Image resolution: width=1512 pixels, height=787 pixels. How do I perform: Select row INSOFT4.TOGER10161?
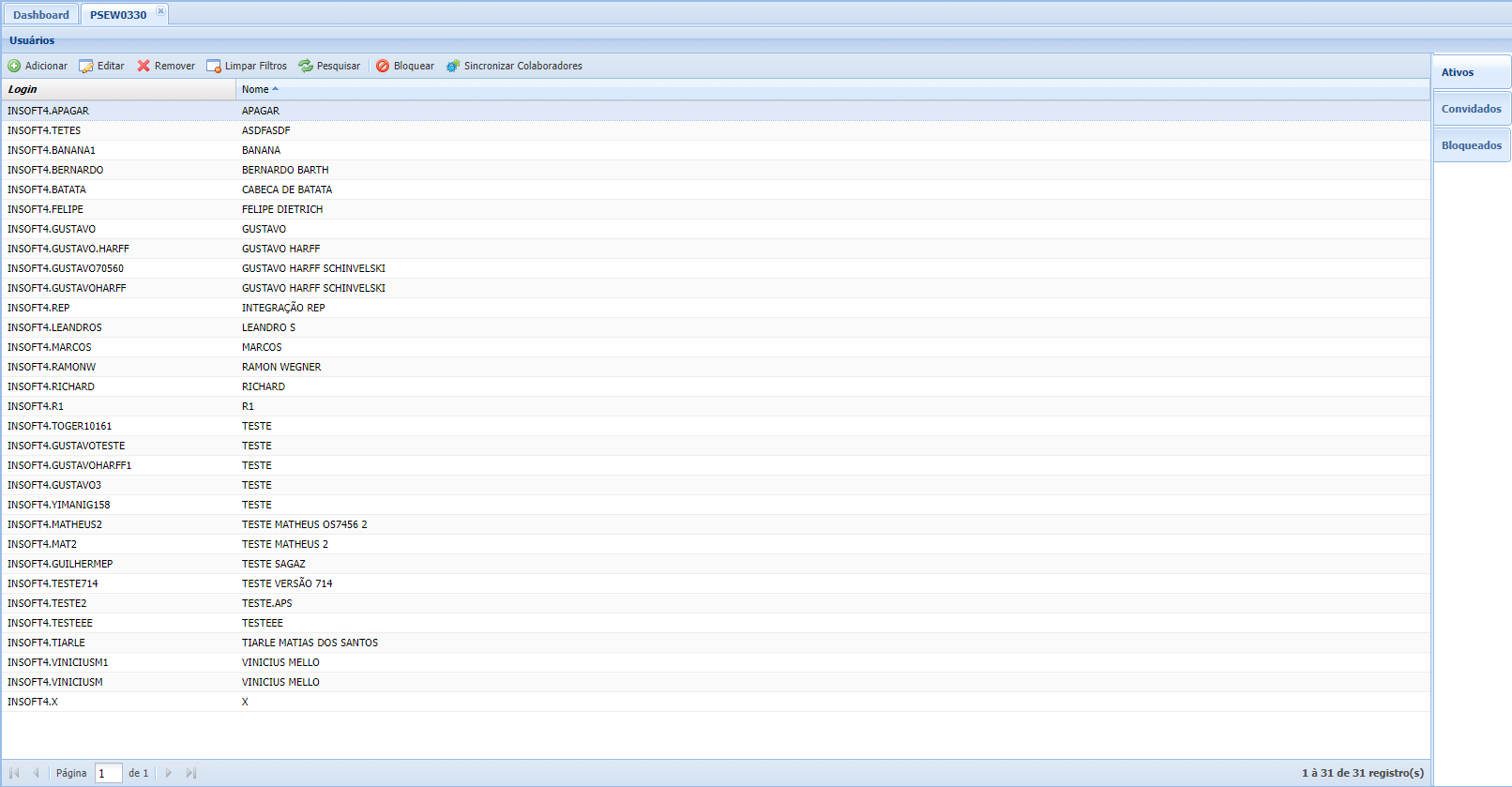(x=716, y=426)
